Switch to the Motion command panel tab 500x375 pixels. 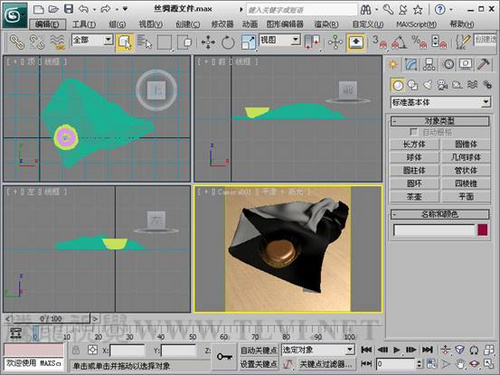point(448,64)
